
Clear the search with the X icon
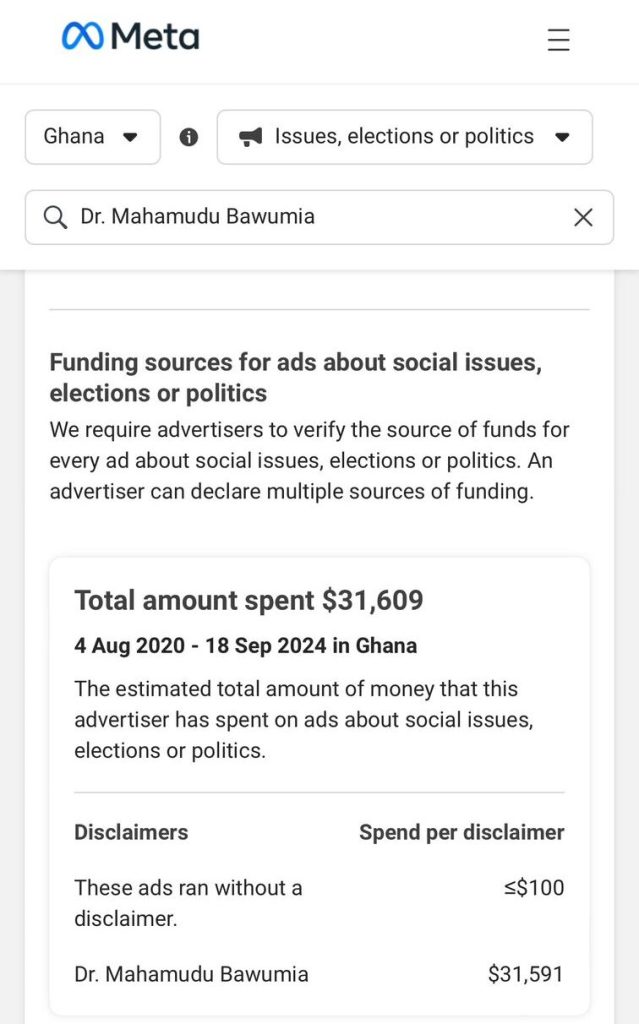pyautogui.click(x=583, y=217)
